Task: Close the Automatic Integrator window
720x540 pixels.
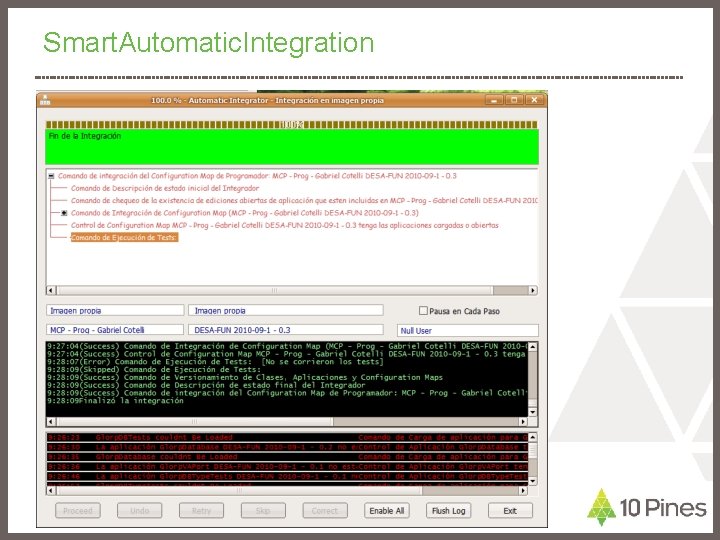Action: click(534, 100)
